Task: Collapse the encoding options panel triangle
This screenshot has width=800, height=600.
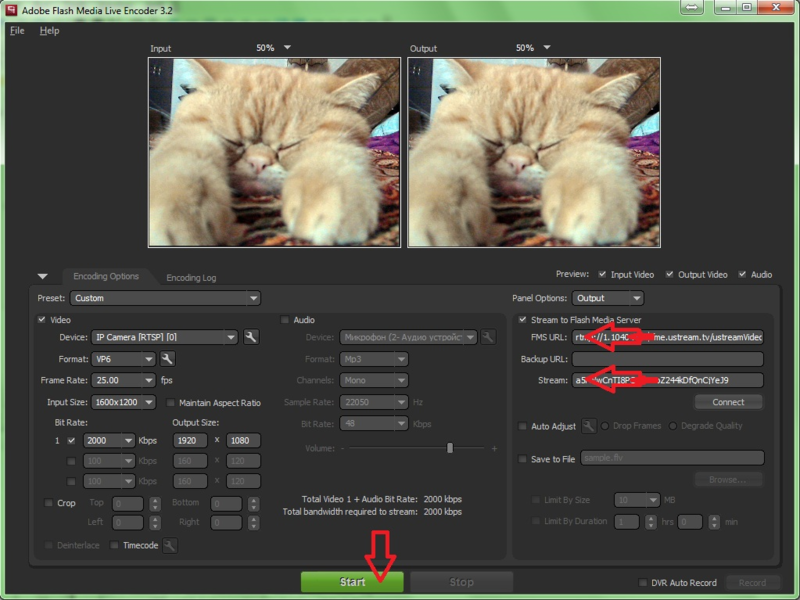Action: (43, 277)
